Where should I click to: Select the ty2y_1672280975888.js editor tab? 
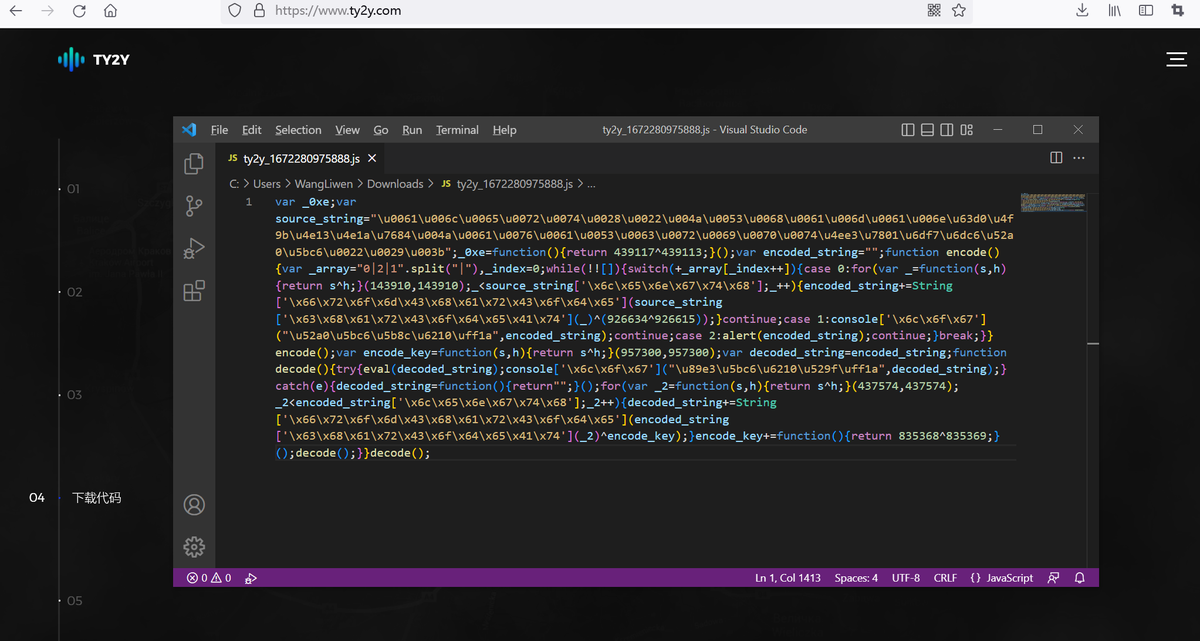(x=300, y=158)
